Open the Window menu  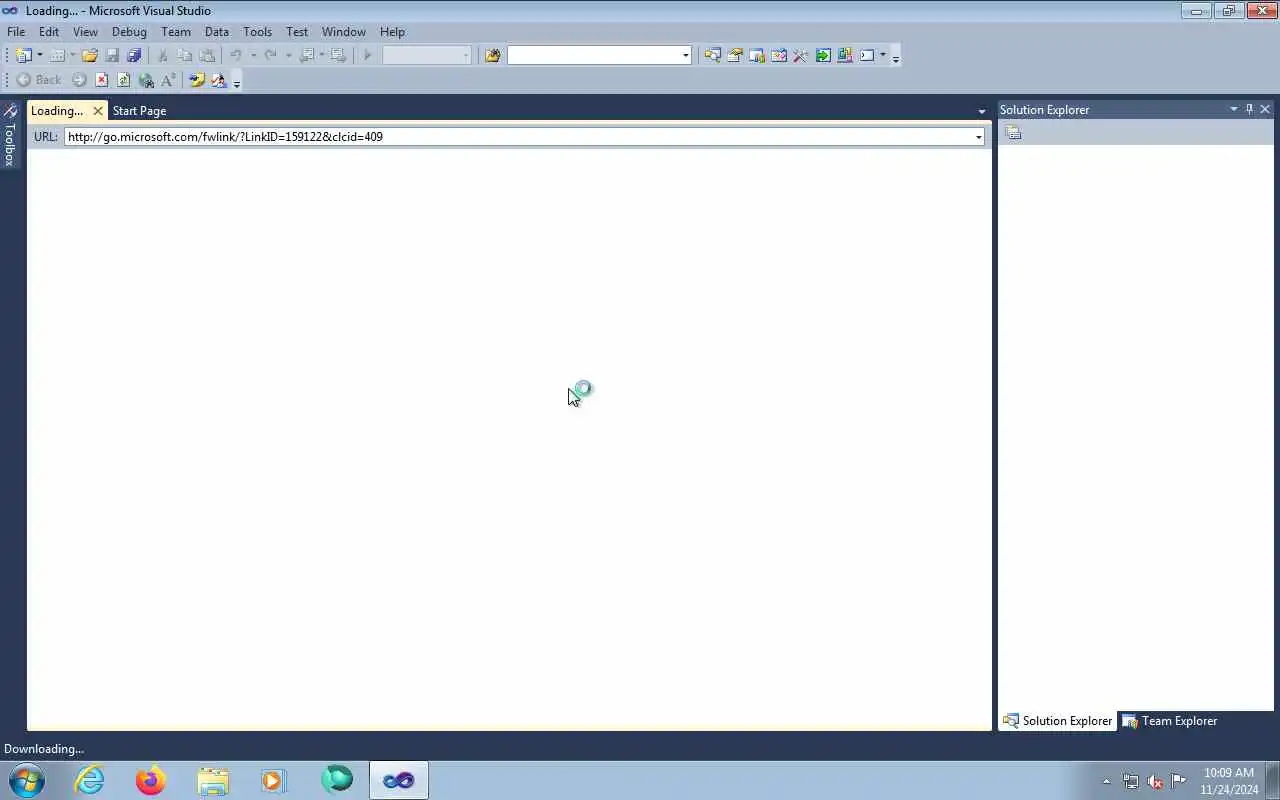click(x=343, y=32)
